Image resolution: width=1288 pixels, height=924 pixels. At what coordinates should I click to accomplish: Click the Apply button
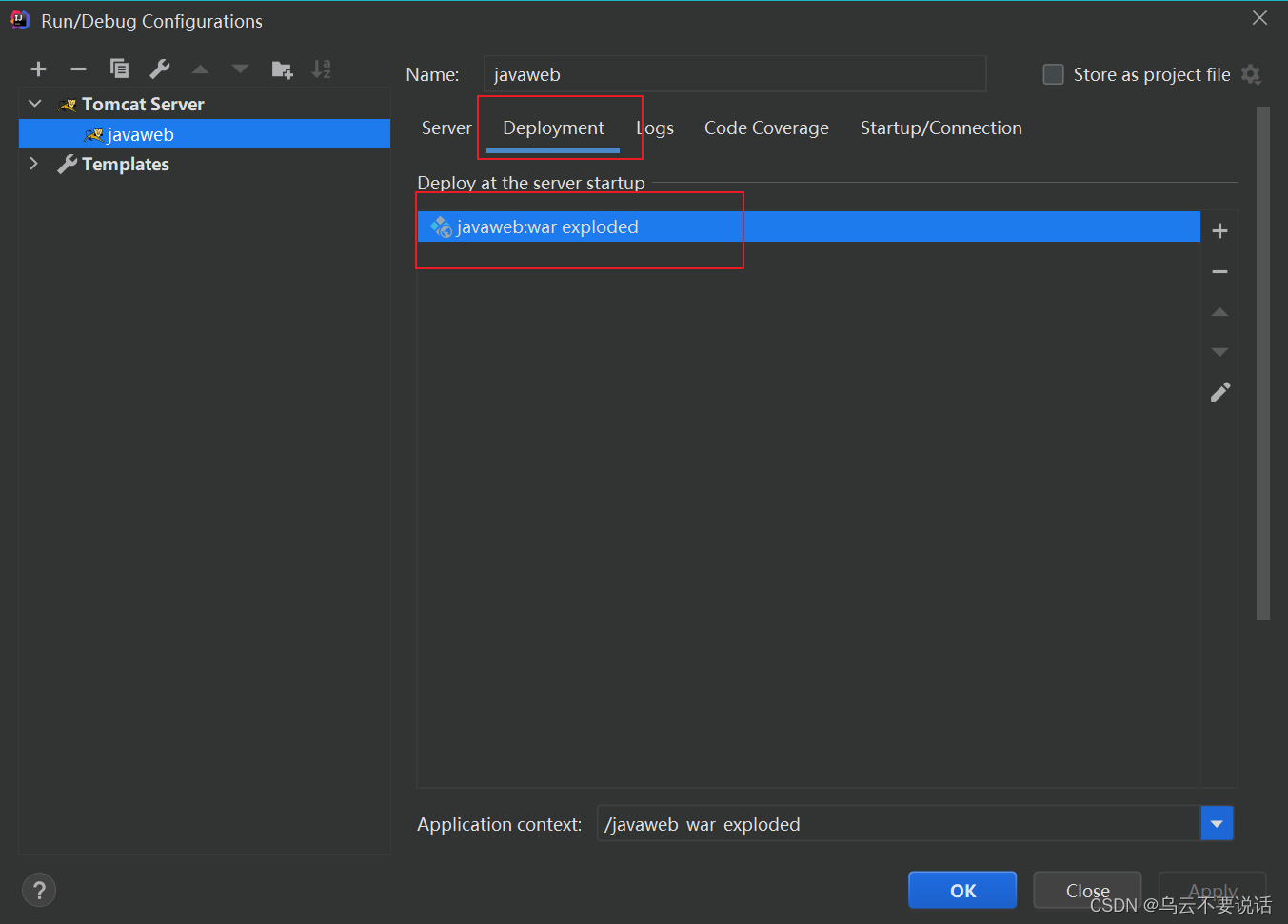[x=1212, y=891]
